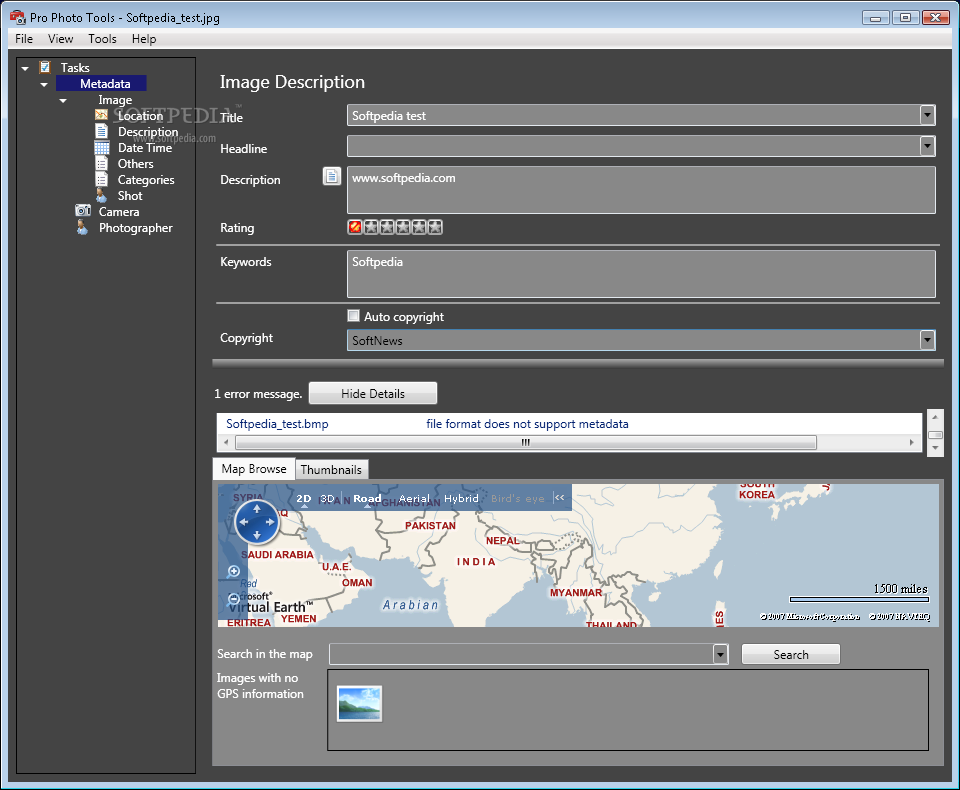This screenshot has width=960, height=790.
Task: Collapse the map toolbar with the chevron
Action: click(x=559, y=498)
